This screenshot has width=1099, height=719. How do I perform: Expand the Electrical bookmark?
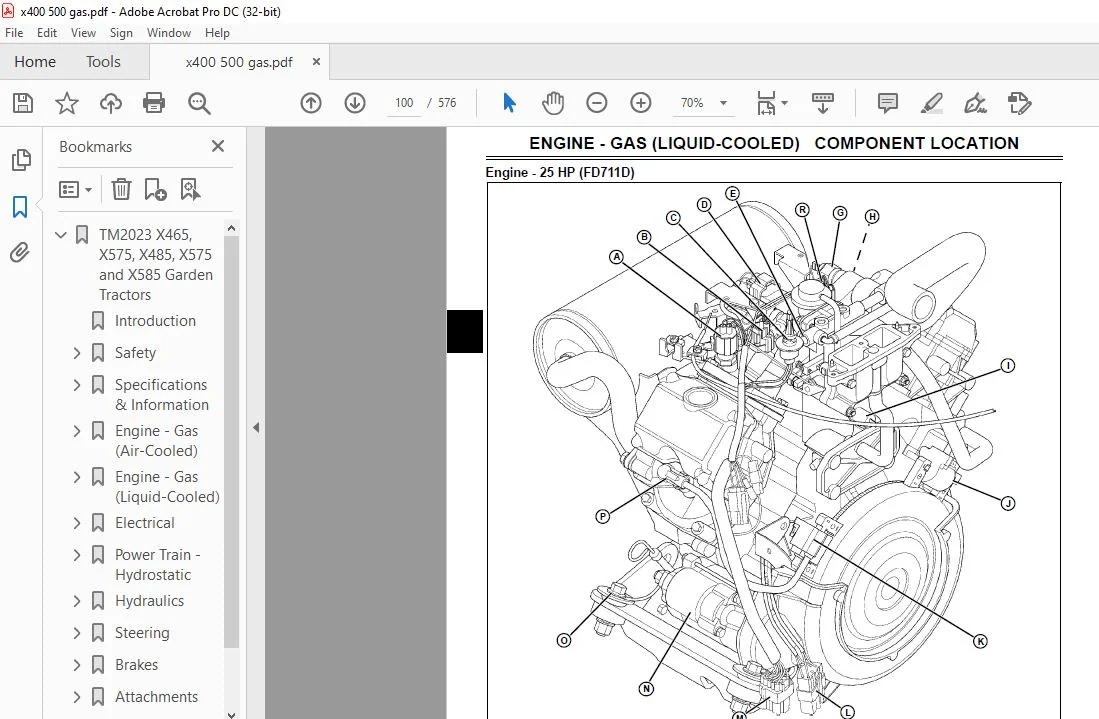pos(77,523)
